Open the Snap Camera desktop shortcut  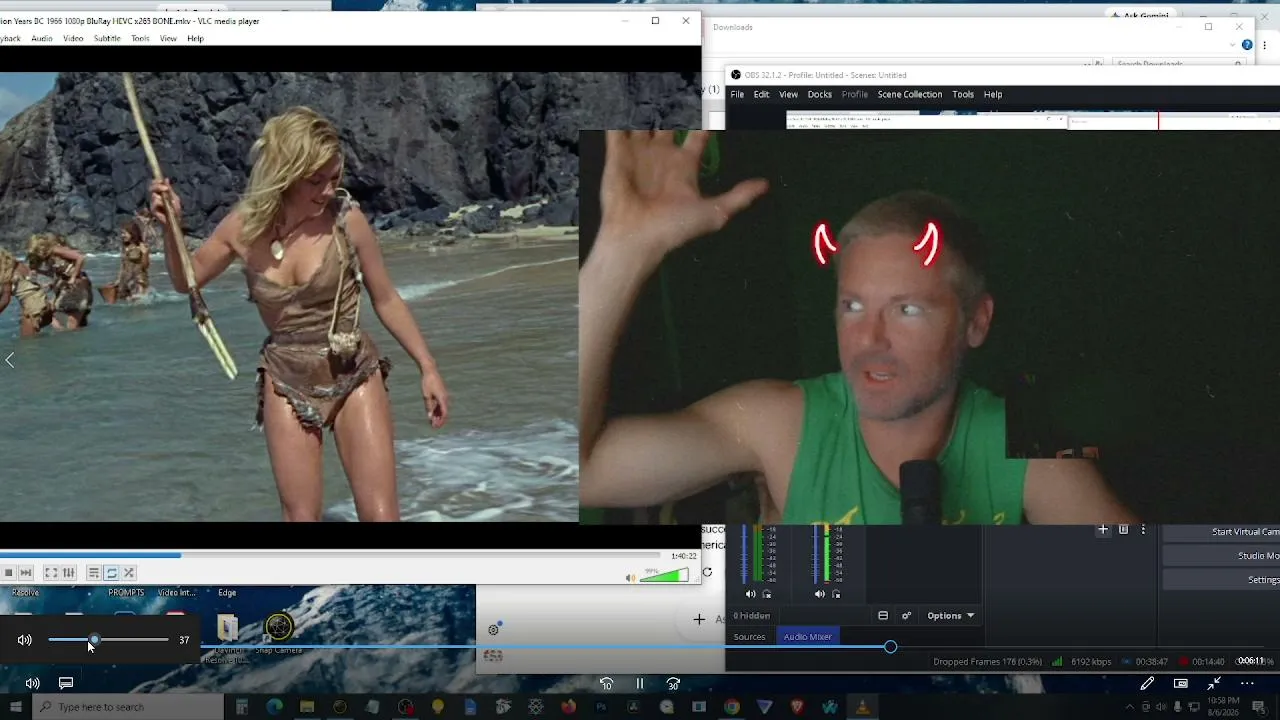pos(278,633)
